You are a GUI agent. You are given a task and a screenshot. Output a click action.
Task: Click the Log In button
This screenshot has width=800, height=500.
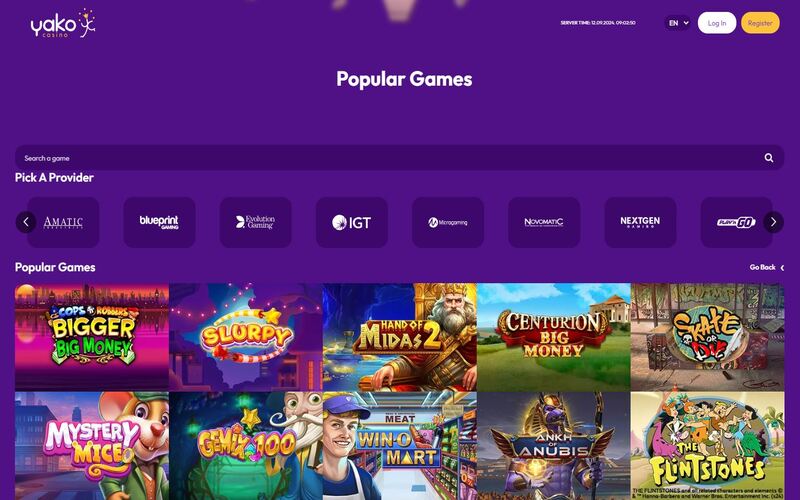pos(717,23)
